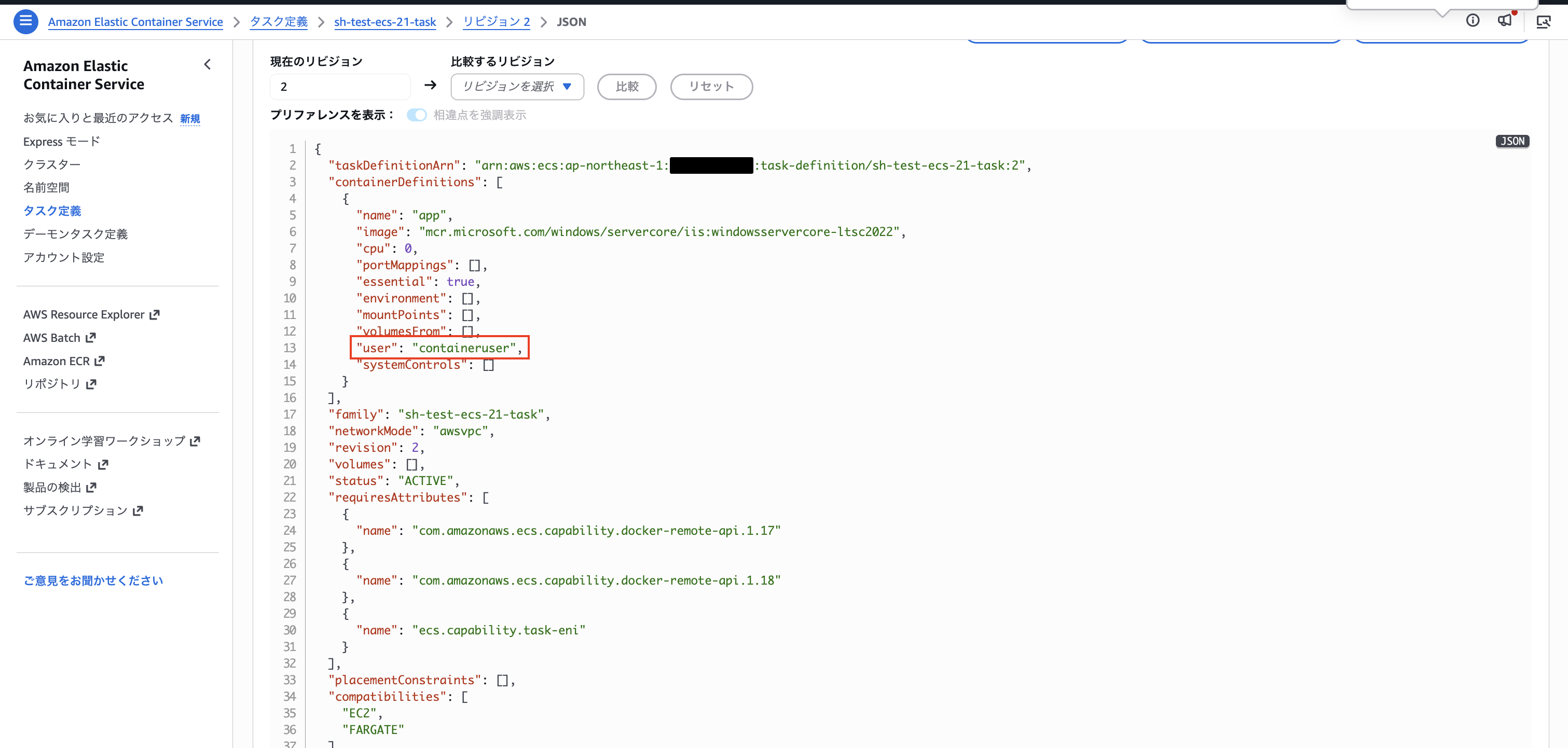Open サブスクリプション sidebar link
This screenshot has width=1568, height=748.
(x=75, y=510)
